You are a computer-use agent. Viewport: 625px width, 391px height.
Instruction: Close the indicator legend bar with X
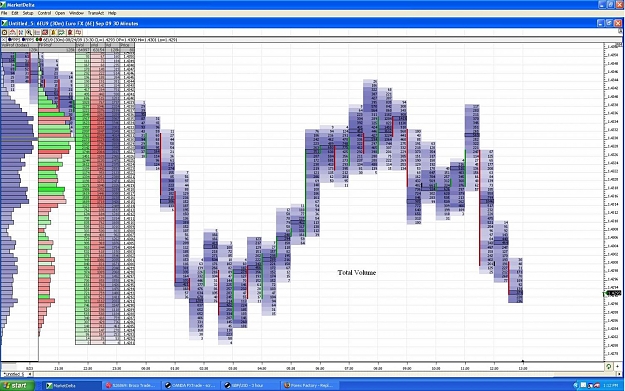point(4,39)
